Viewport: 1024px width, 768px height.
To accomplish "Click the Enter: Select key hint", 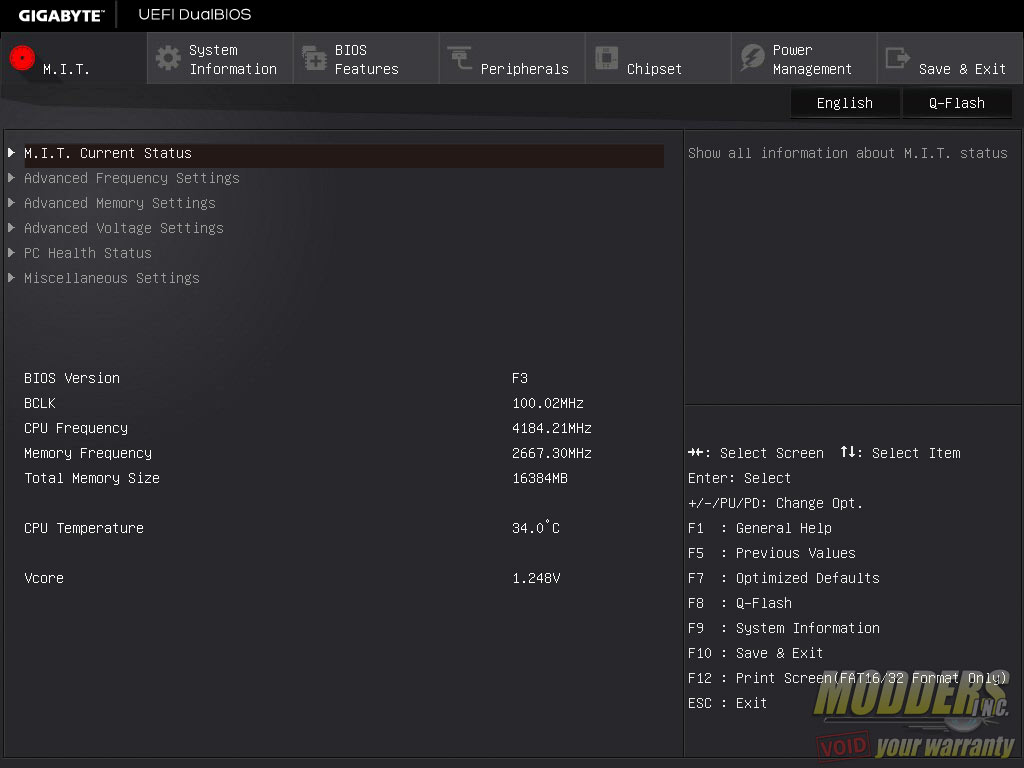I will click(739, 478).
